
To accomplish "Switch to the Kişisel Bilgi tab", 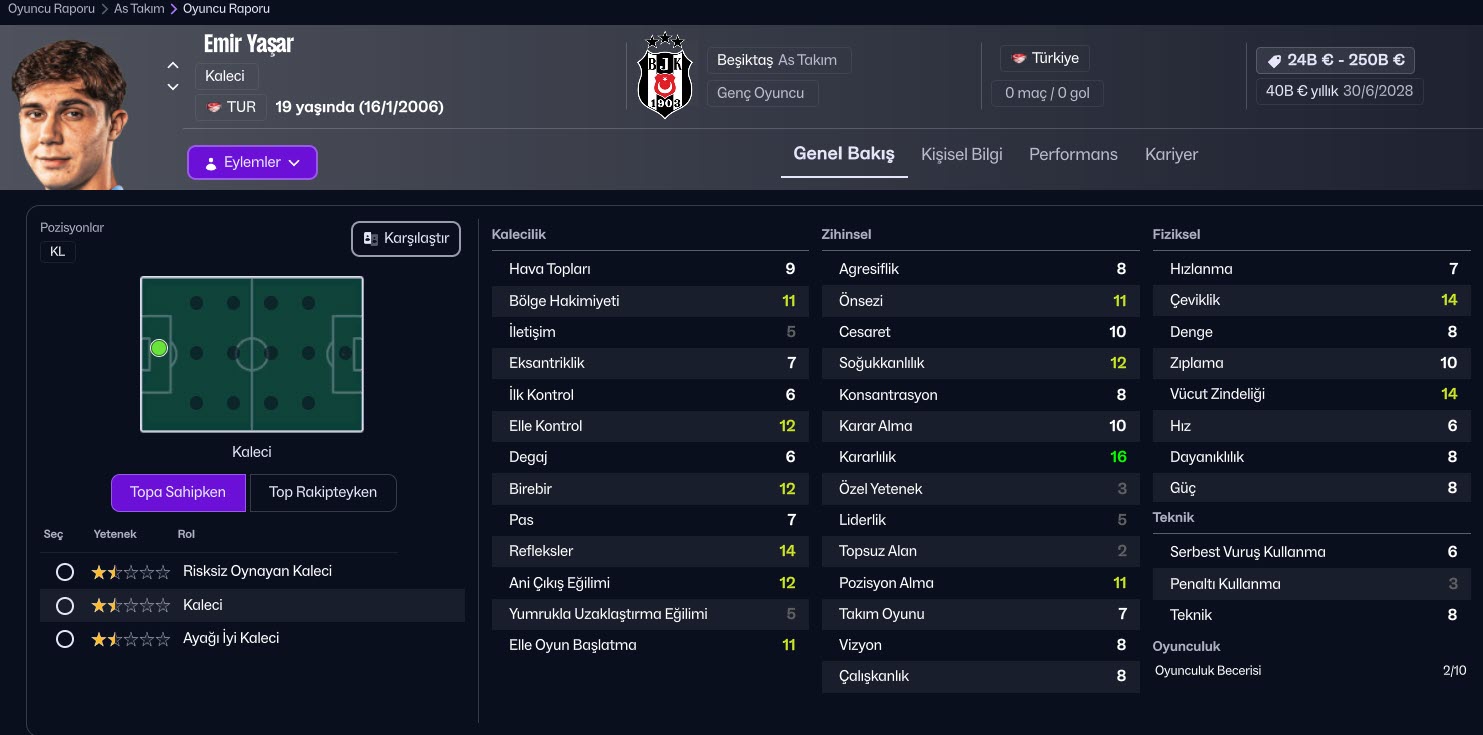I will 961,154.
